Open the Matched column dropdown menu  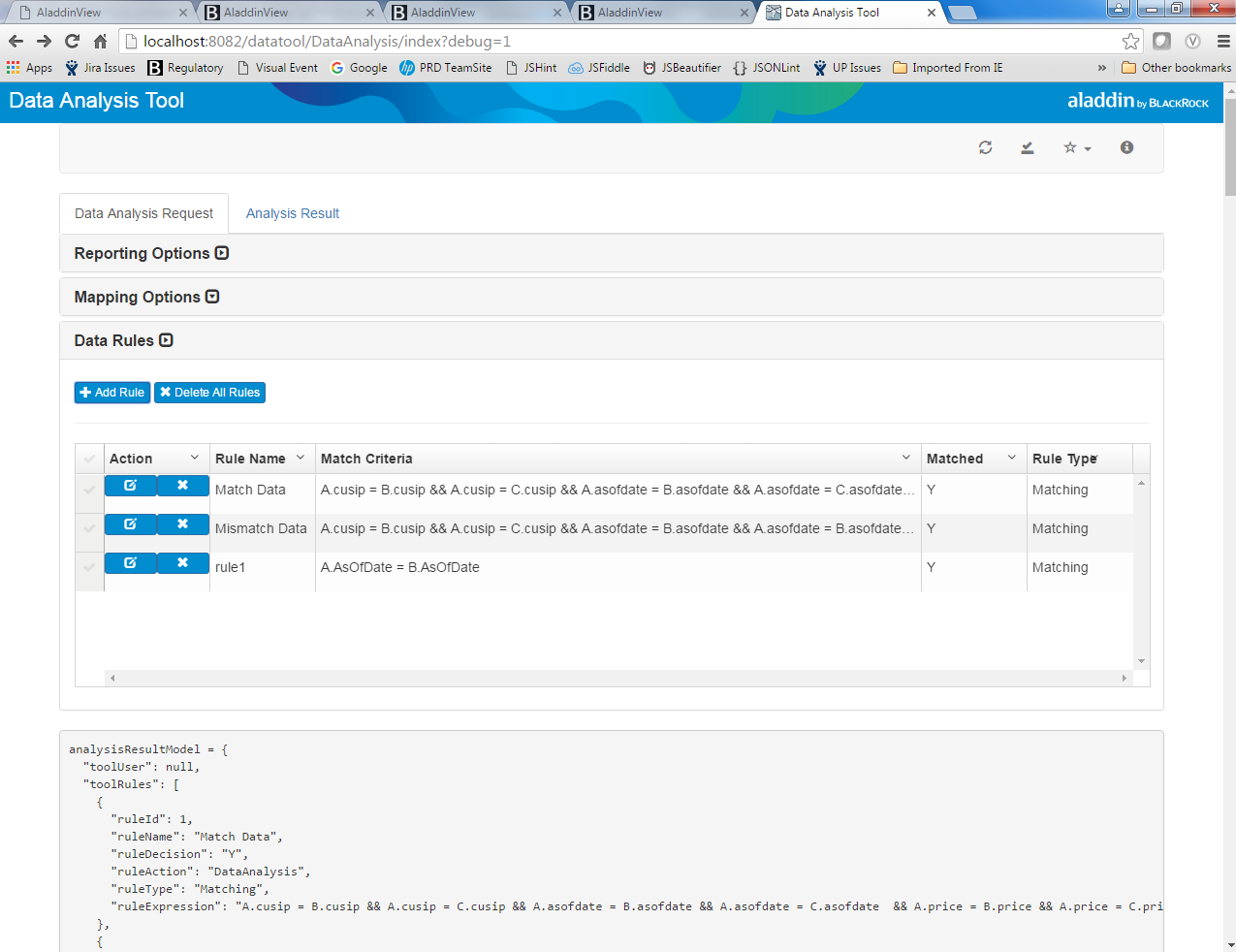point(1012,458)
